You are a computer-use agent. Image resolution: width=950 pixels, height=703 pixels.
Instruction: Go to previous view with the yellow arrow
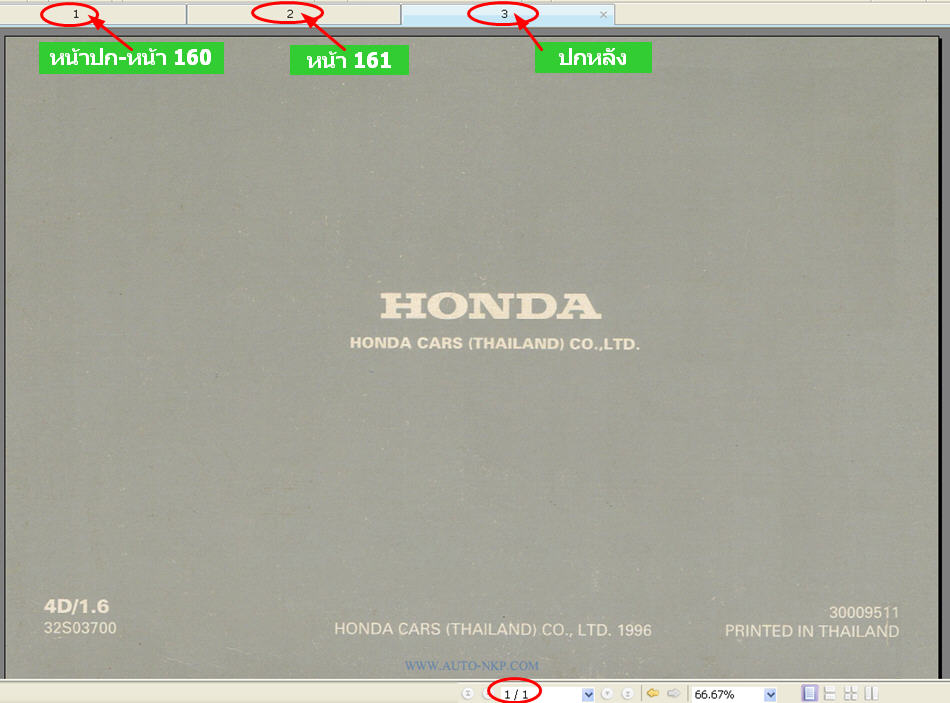[x=653, y=693]
